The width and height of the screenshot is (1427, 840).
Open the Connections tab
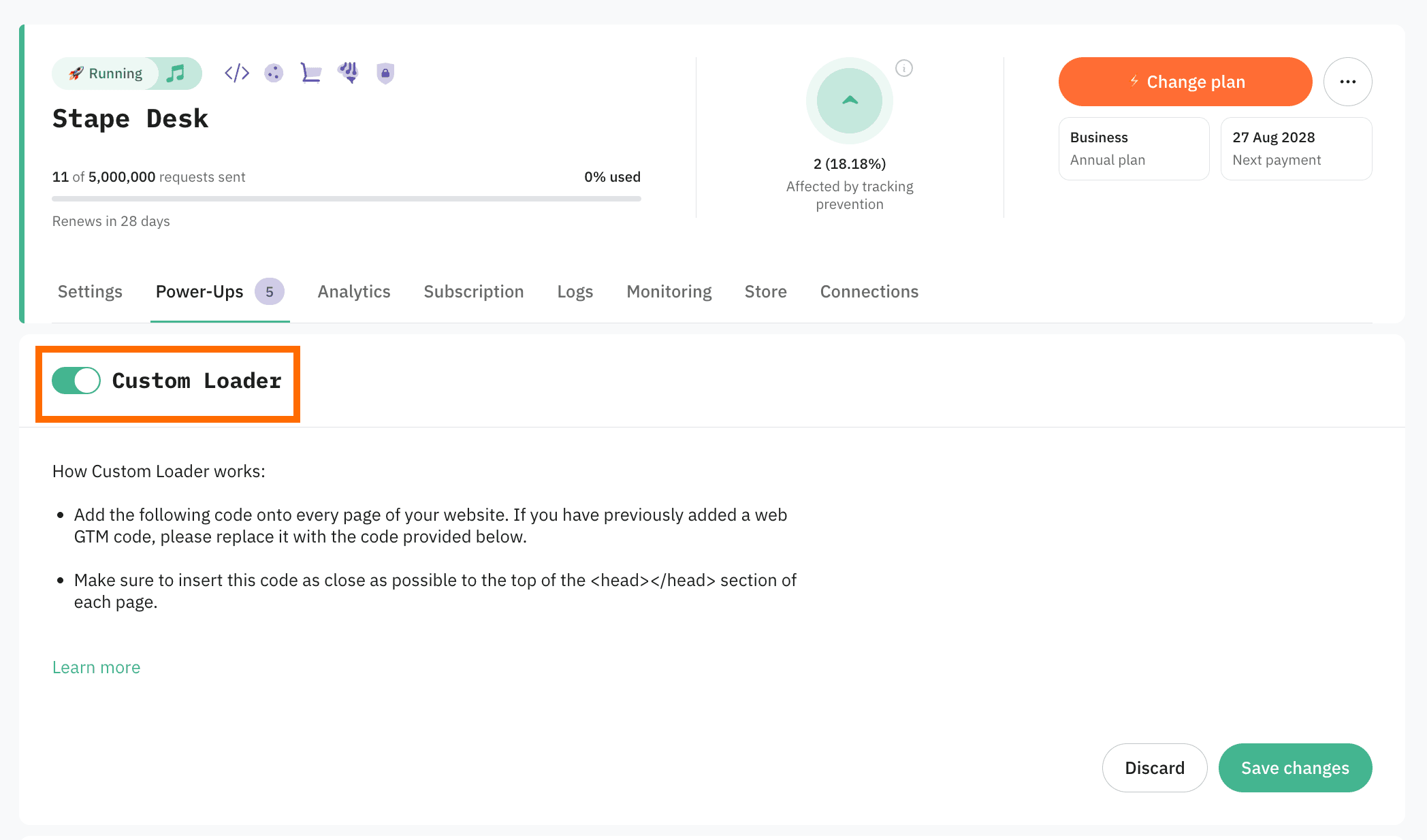[x=869, y=291]
